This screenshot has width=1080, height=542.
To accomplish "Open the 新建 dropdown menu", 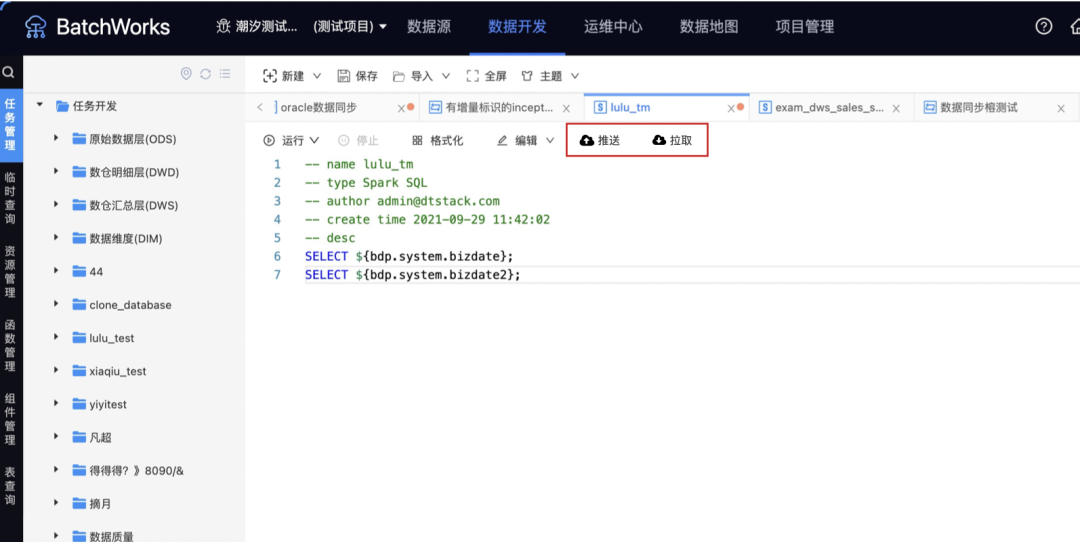I will click(292, 76).
